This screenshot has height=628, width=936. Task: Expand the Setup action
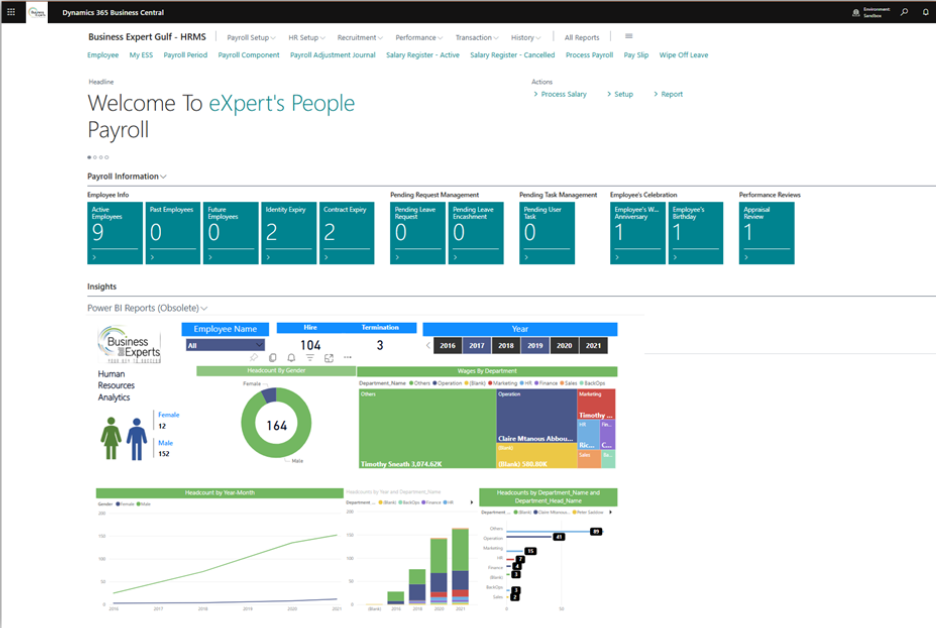tap(620, 94)
